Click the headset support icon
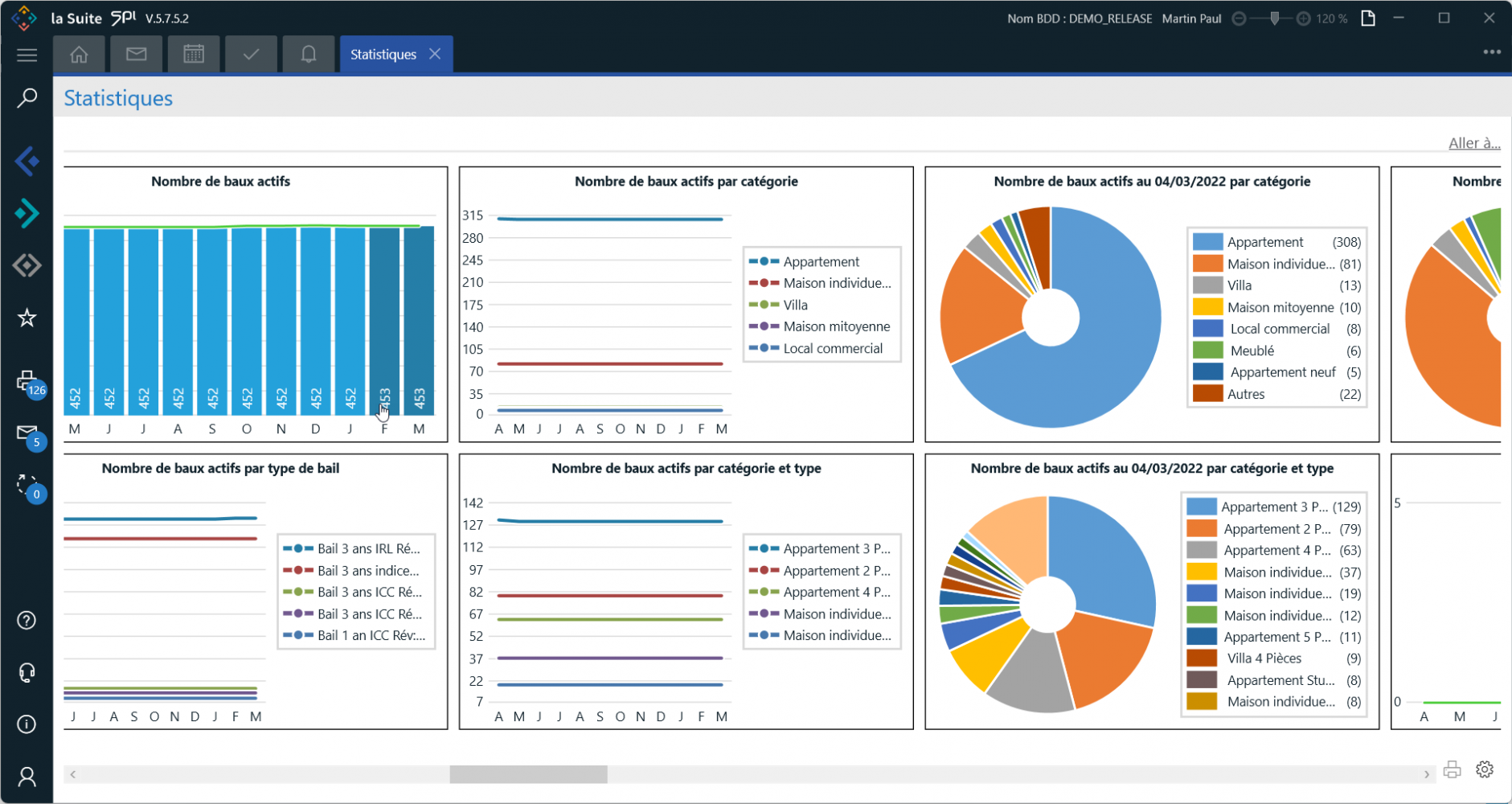Viewport: 1512px width, 804px height. [27, 672]
